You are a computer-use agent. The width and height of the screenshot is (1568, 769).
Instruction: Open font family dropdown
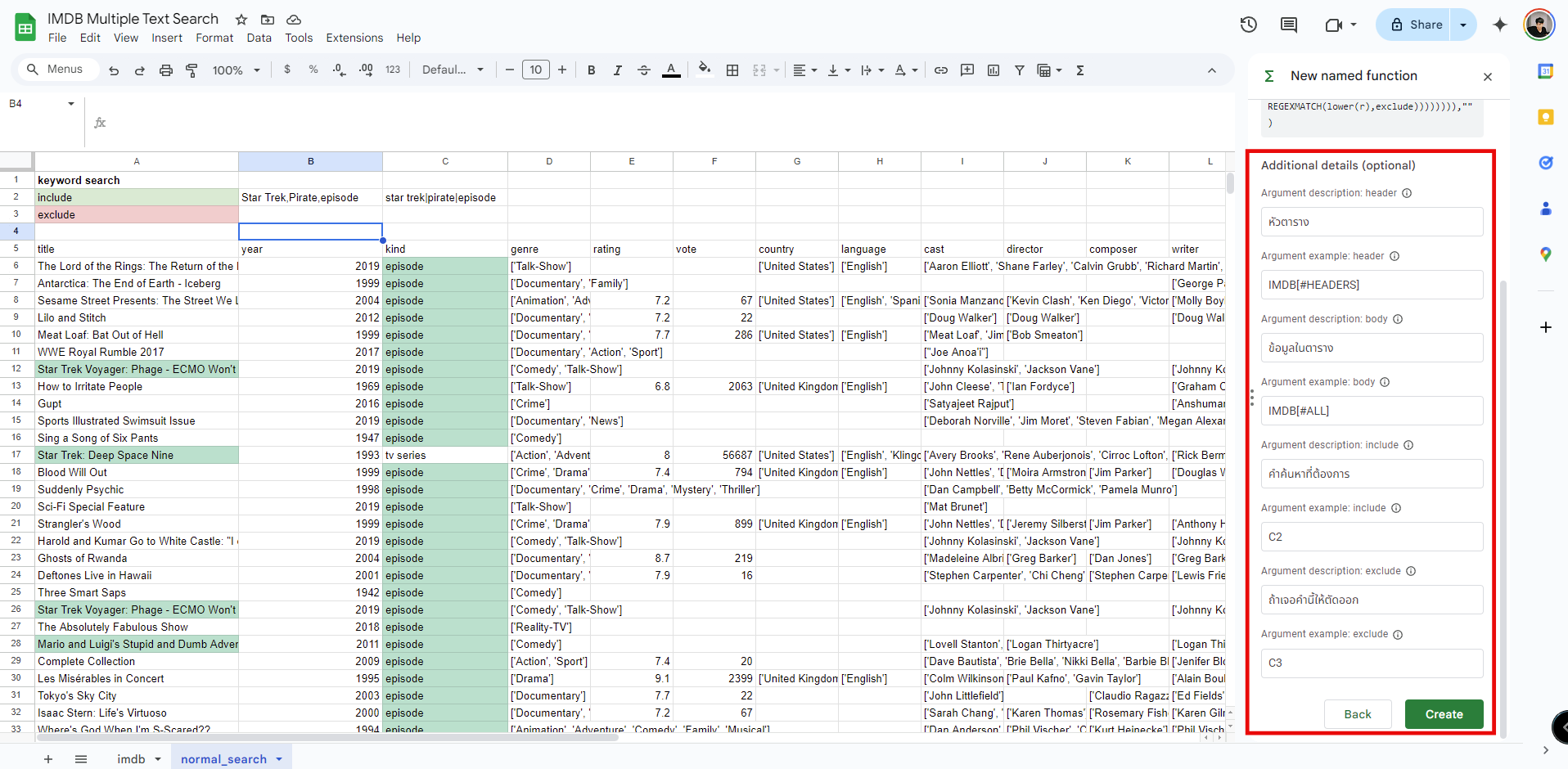coord(453,70)
